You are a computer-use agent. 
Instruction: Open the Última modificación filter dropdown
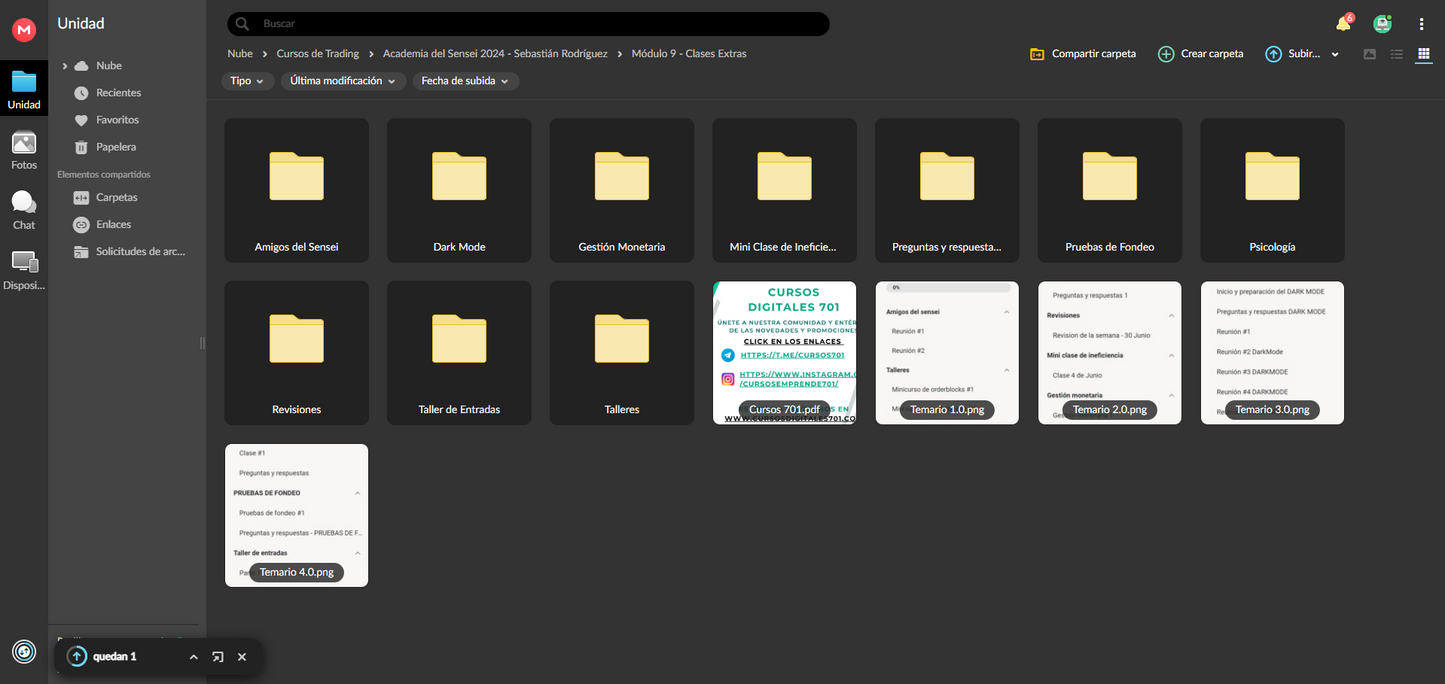point(343,81)
